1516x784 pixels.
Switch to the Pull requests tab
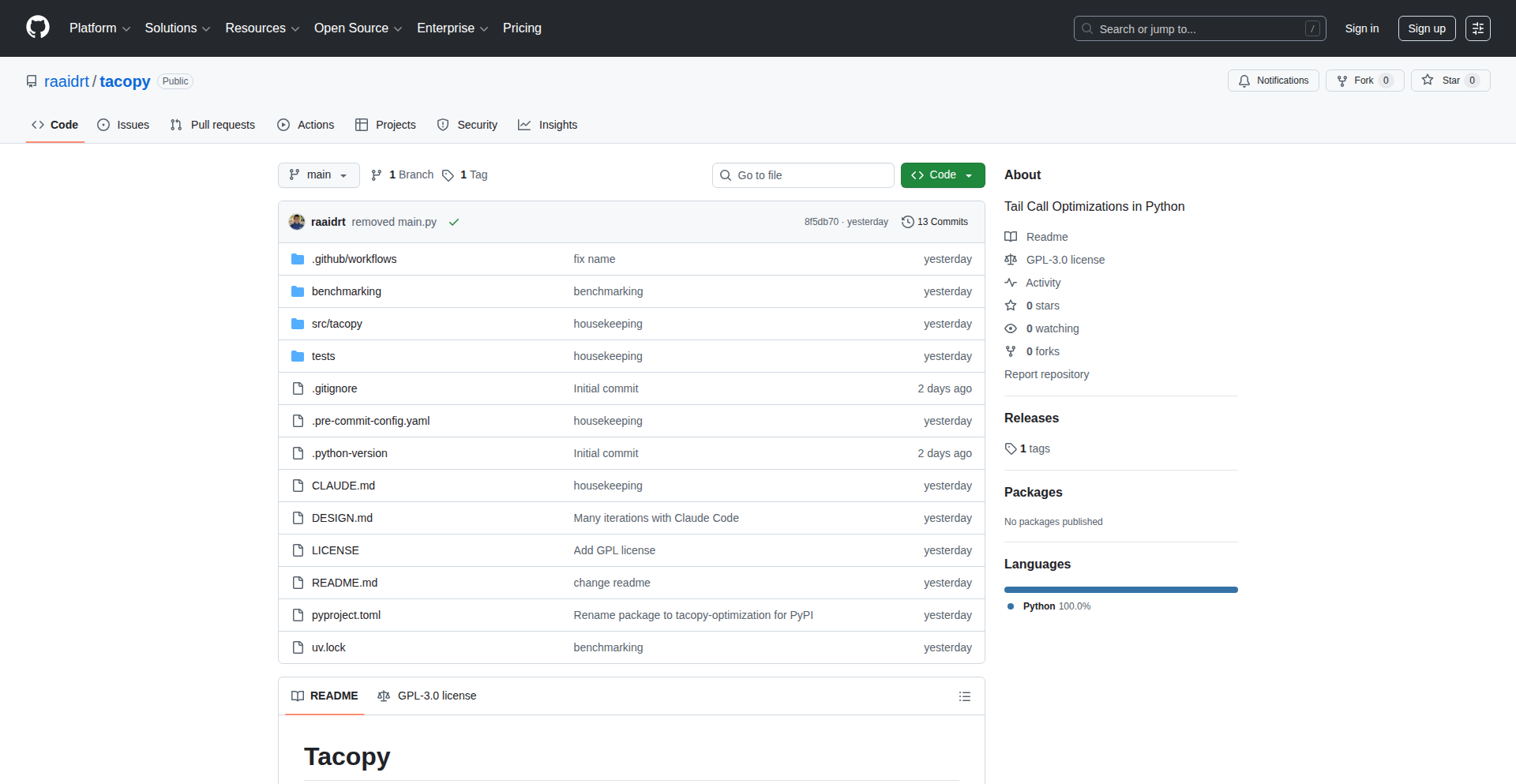pos(213,125)
